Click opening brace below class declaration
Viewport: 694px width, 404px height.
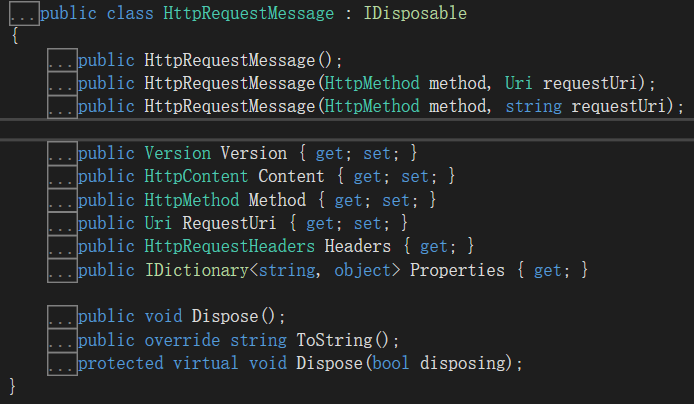[x=15, y=36]
